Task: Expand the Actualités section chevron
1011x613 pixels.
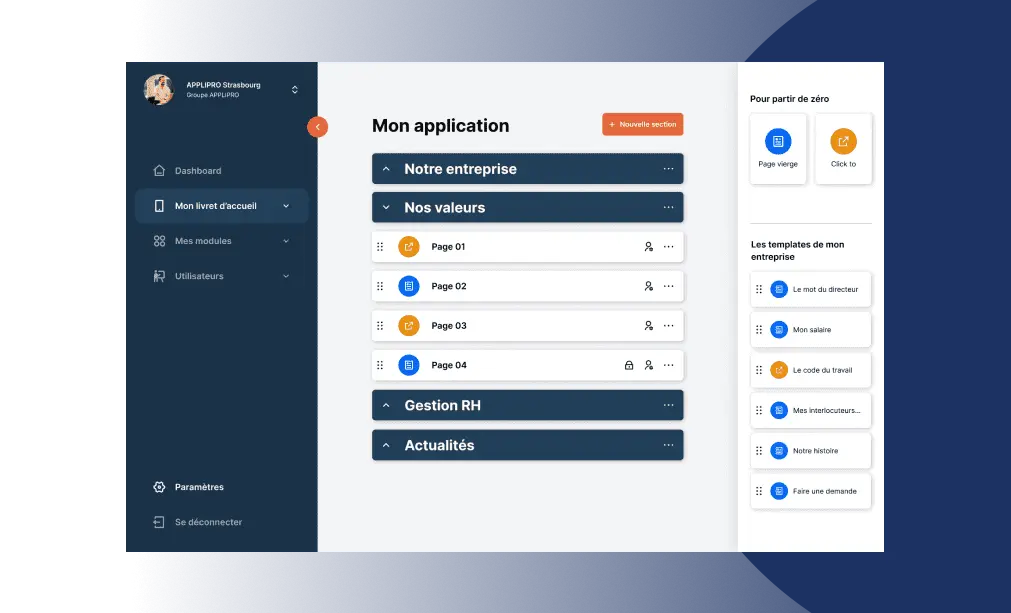Action: (386, 445)
